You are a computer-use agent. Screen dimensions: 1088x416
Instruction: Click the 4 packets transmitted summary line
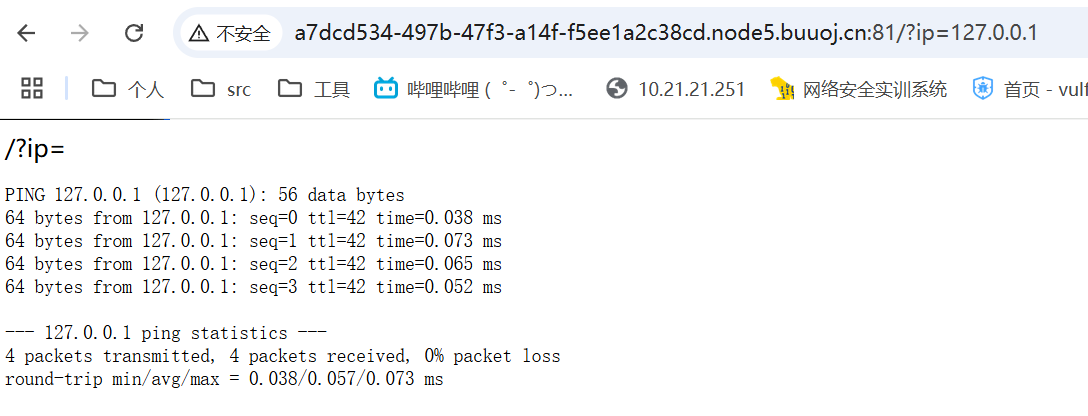pos(282,356)
